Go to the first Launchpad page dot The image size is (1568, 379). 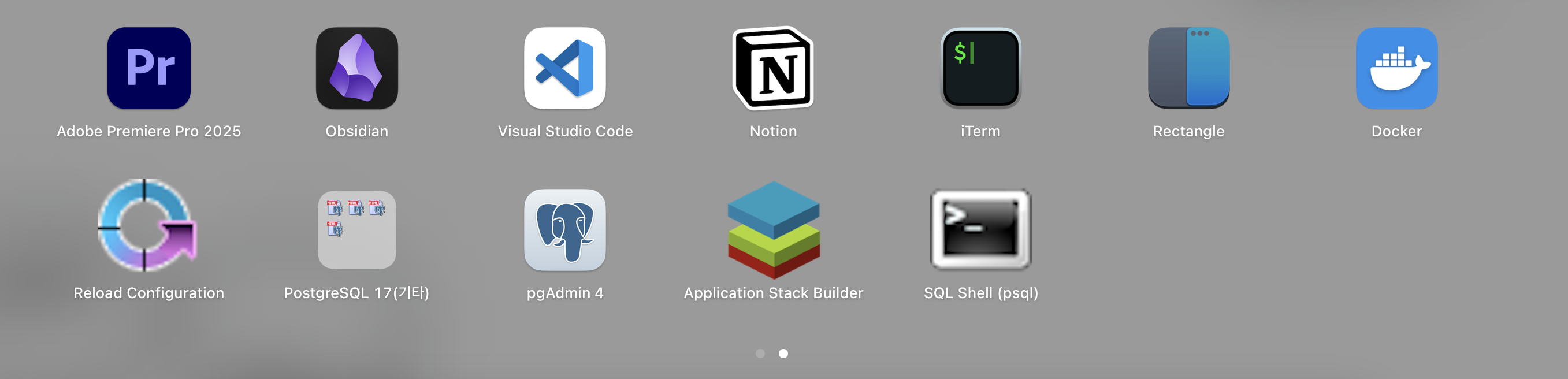point(760,354)
